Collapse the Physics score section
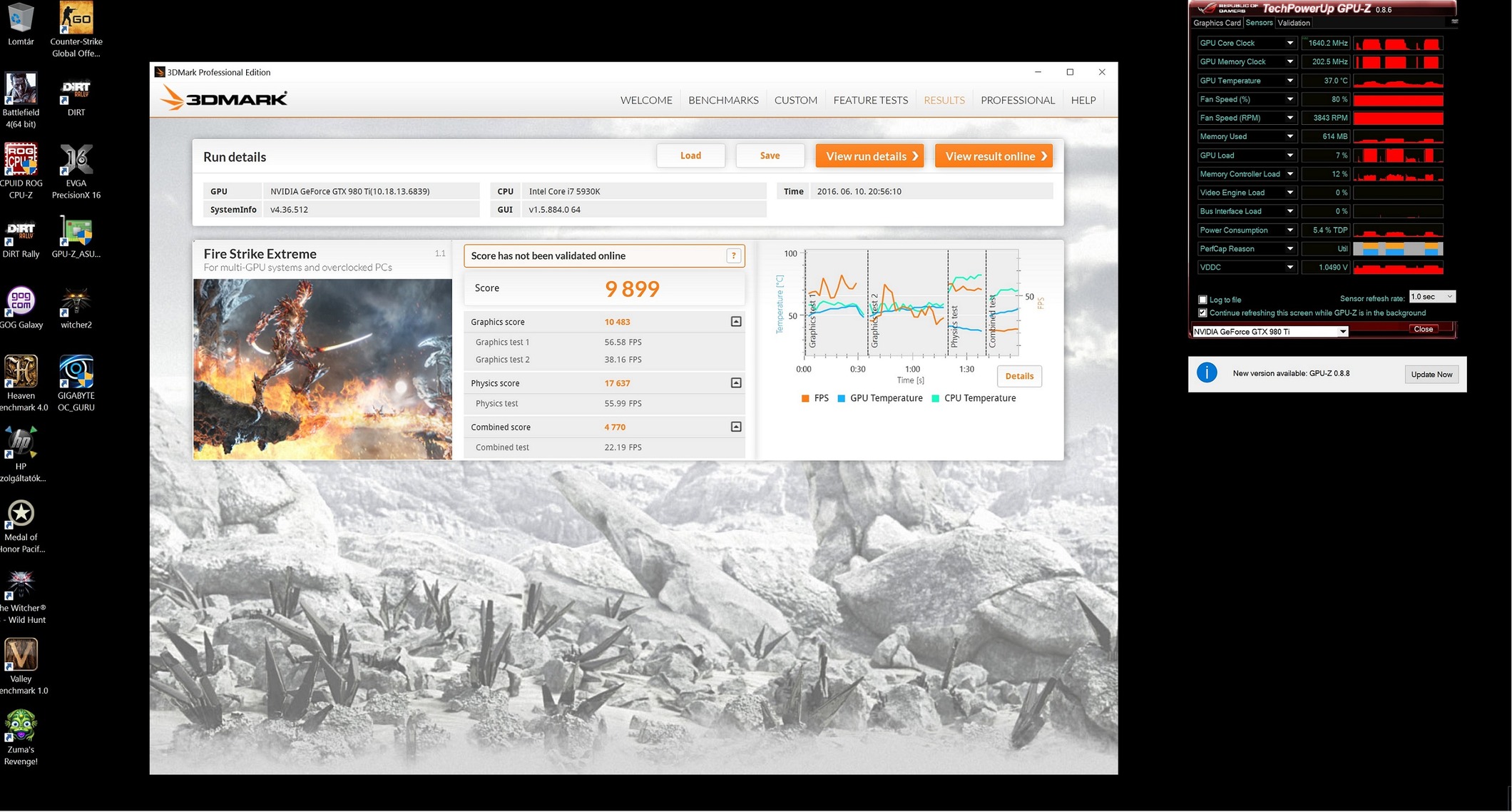Screen dimensions: 1512x812 736,383
